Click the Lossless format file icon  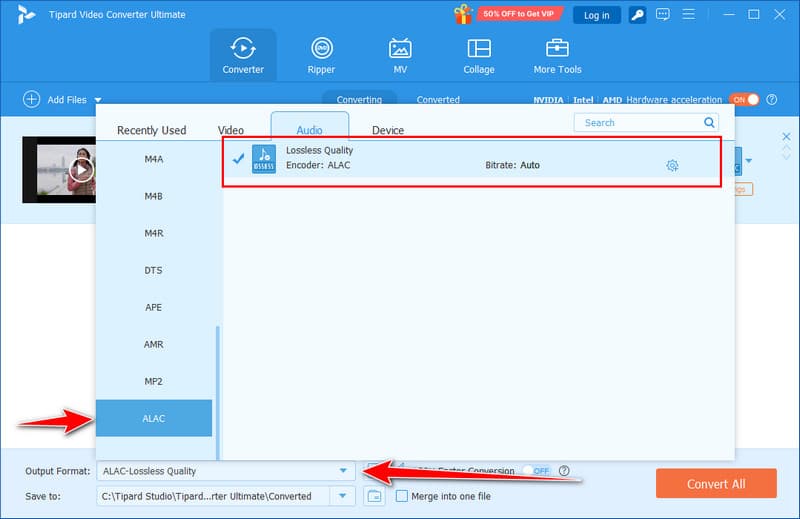pyautogui.click(x=264, y=159)
